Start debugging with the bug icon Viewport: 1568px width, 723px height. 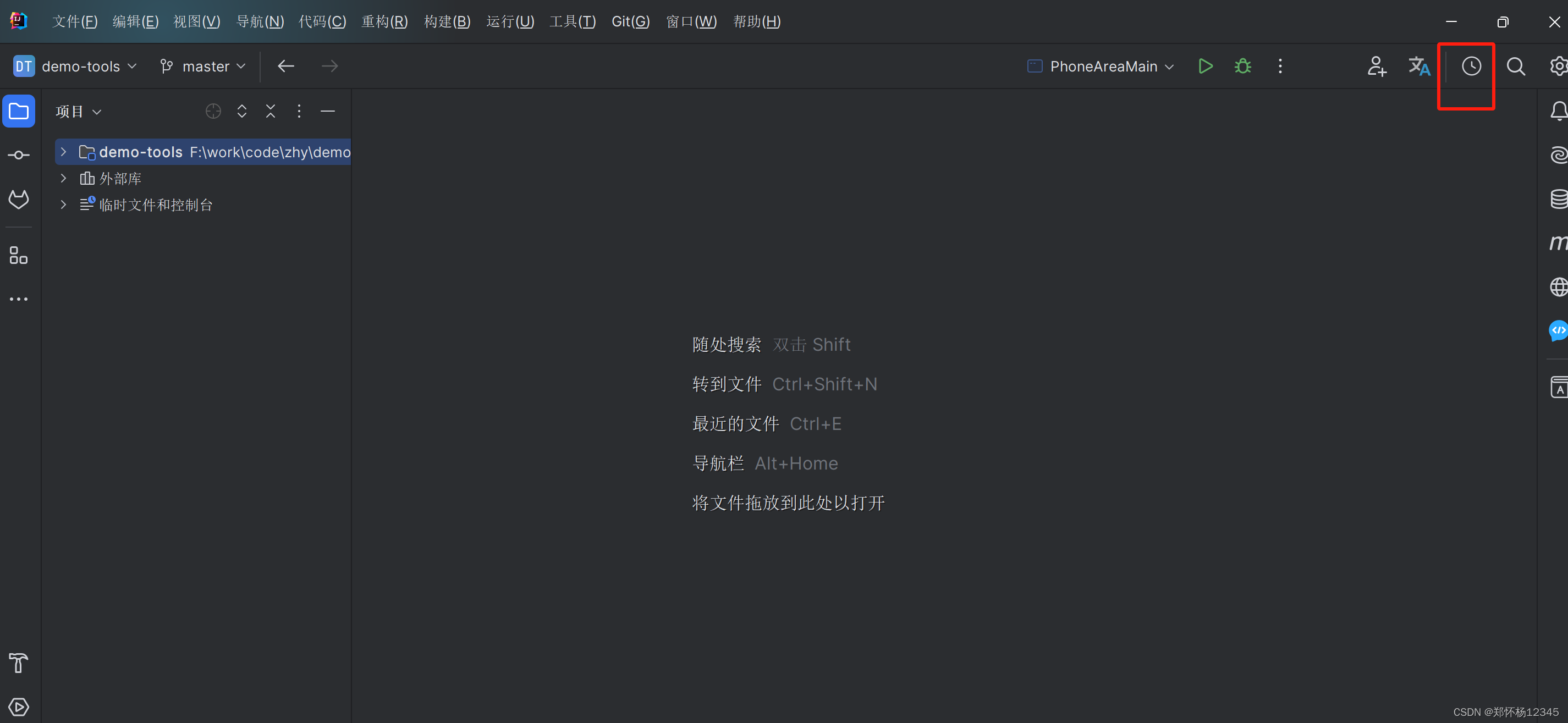tap(1242, 66)
